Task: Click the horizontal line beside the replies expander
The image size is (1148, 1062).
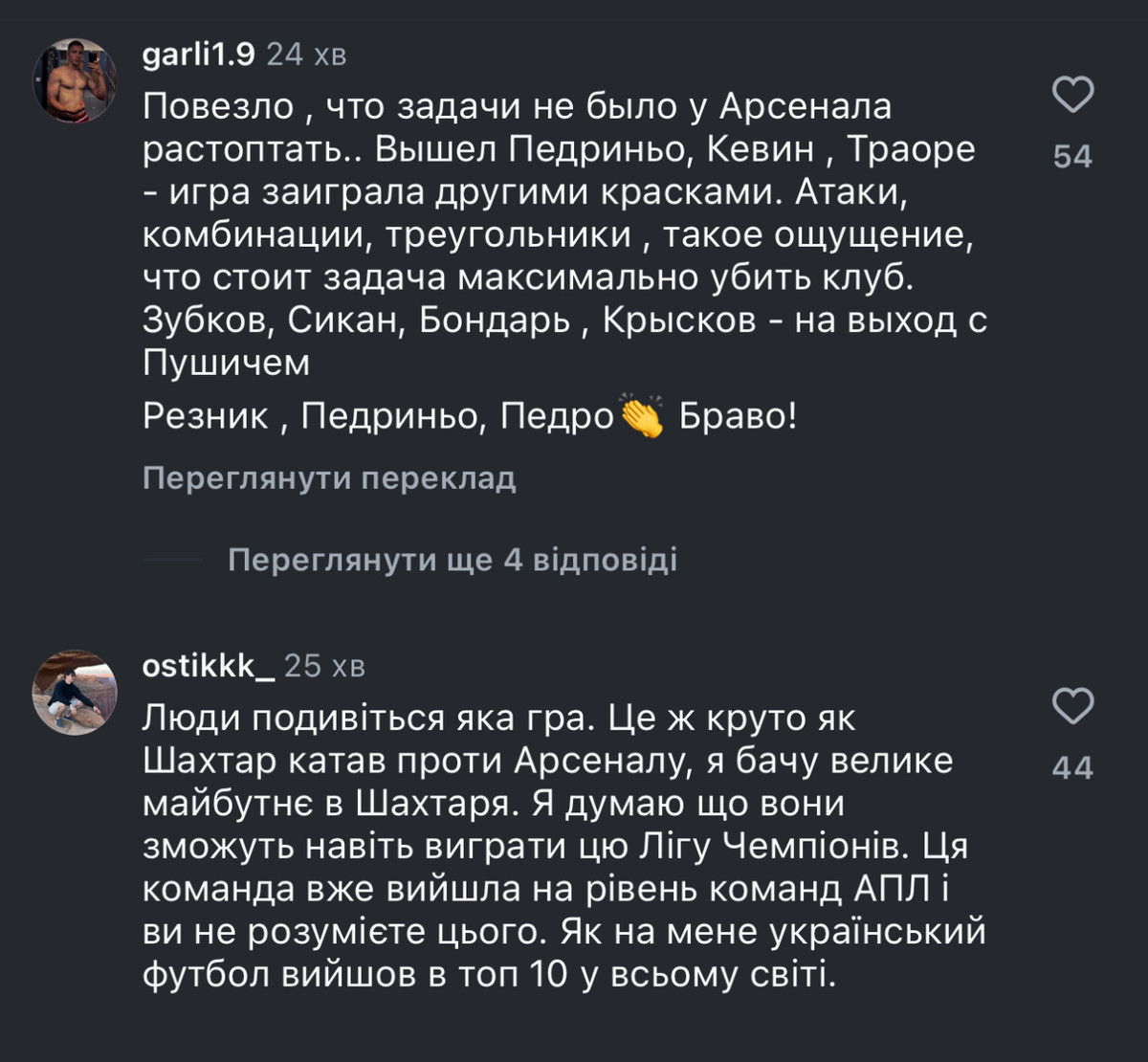Action: (x=172, y=560)
